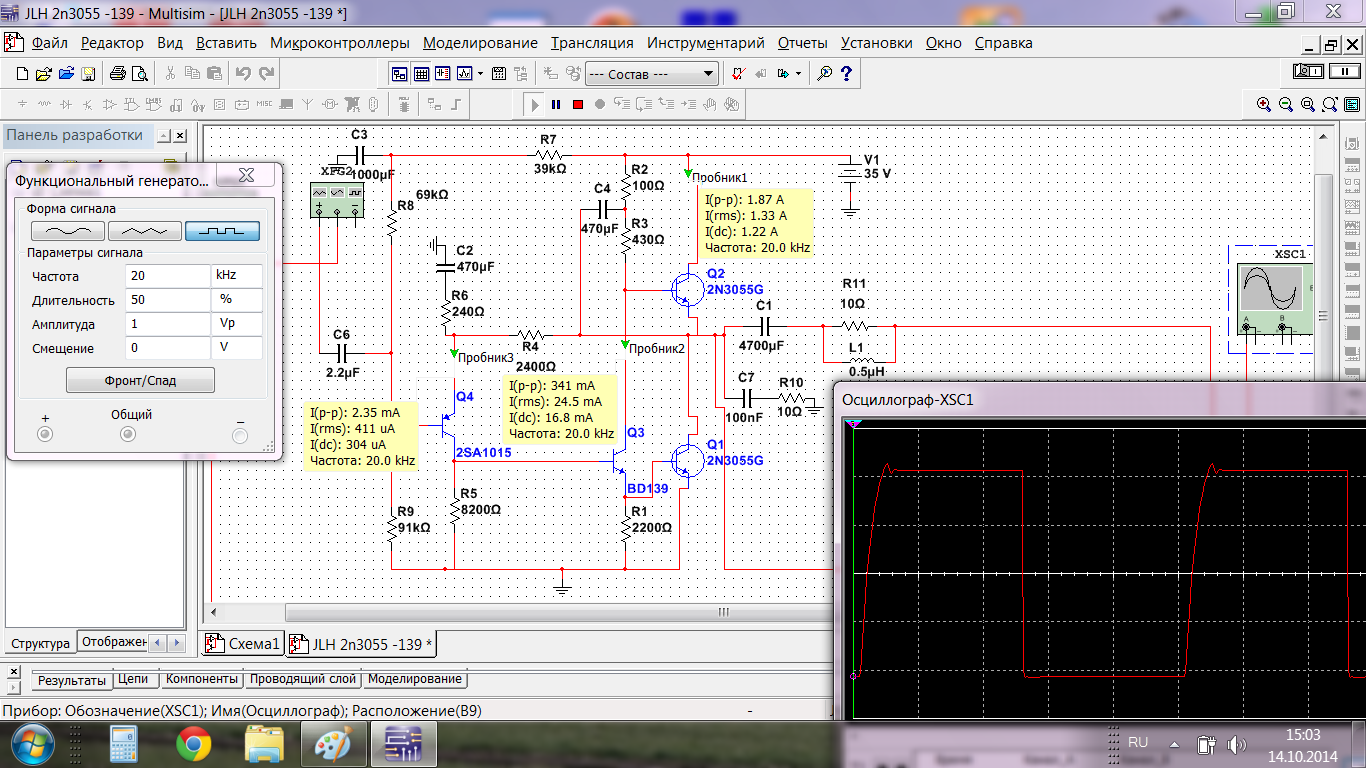Open the frequency unit kHz dropdown

(237, 277)
